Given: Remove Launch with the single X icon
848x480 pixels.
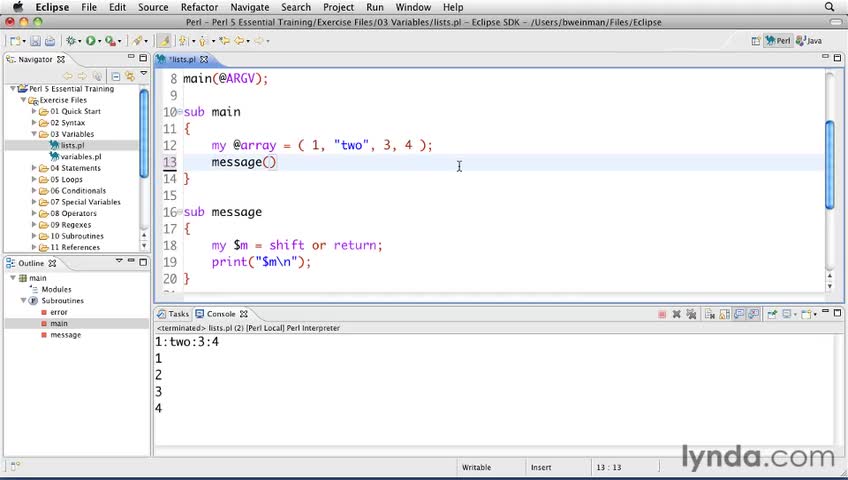Looking at the screenshot, I should (676, 314).
